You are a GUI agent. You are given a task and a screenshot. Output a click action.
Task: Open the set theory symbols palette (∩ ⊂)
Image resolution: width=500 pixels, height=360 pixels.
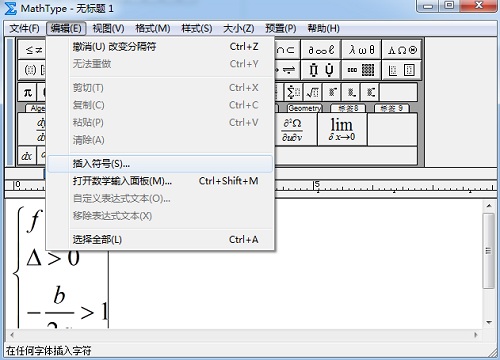pyautogui.click(x=287, y=50)
